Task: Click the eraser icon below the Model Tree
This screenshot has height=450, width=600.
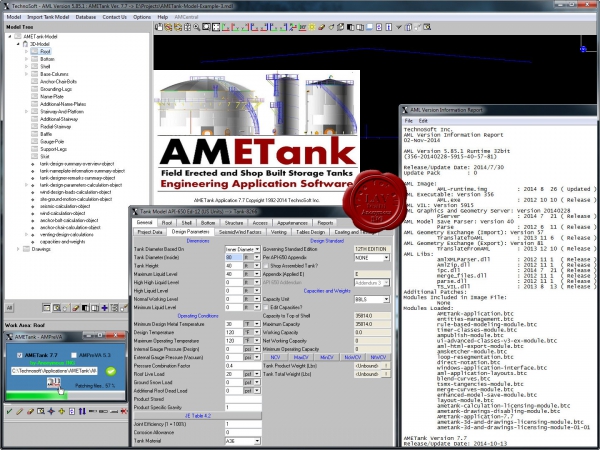Action: [75, 308]
